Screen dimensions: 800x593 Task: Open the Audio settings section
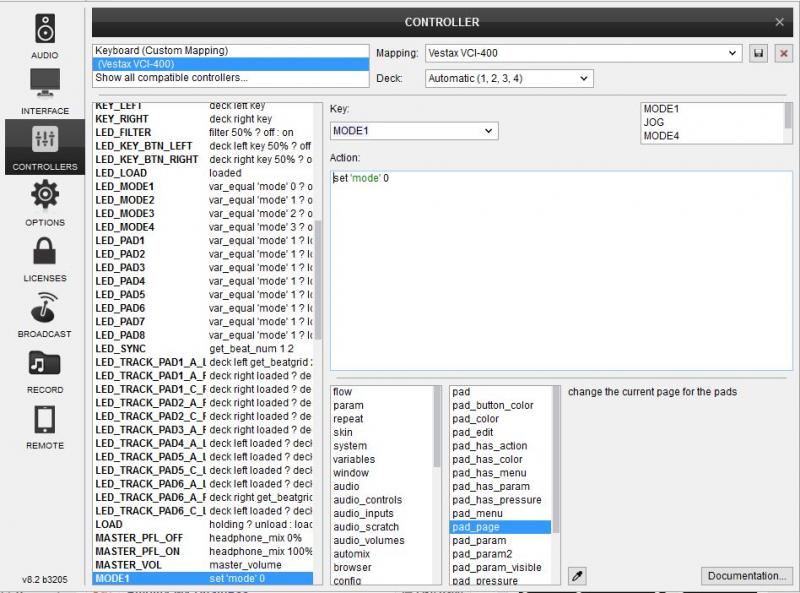[x=45, y=35]
